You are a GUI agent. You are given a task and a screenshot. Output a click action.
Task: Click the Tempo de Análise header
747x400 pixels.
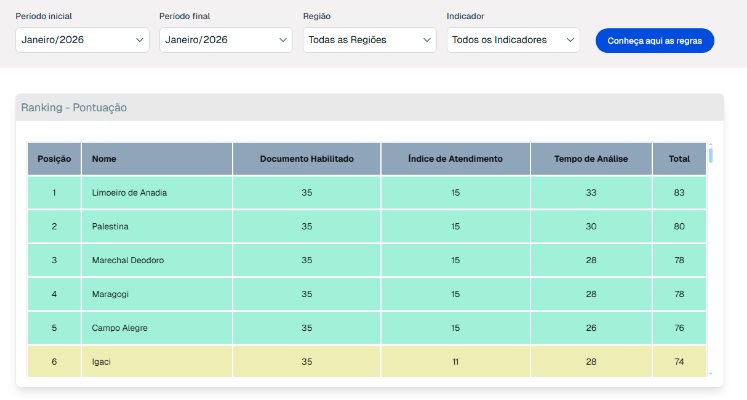591,159
